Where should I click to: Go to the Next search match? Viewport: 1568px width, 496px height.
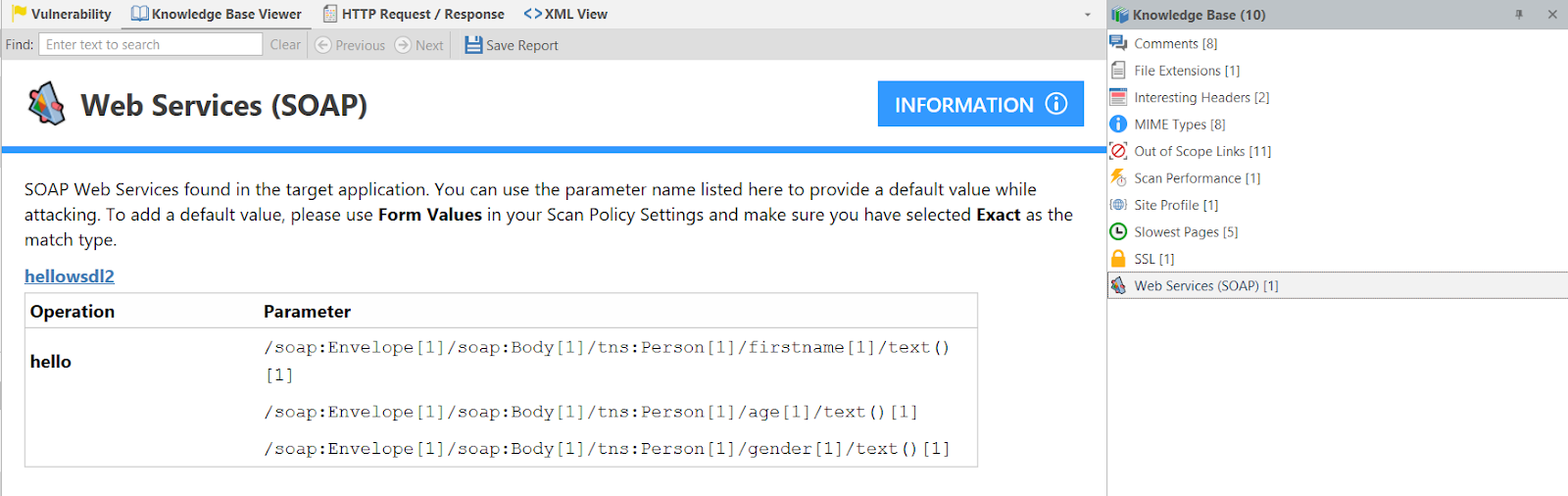click(419, 45)
